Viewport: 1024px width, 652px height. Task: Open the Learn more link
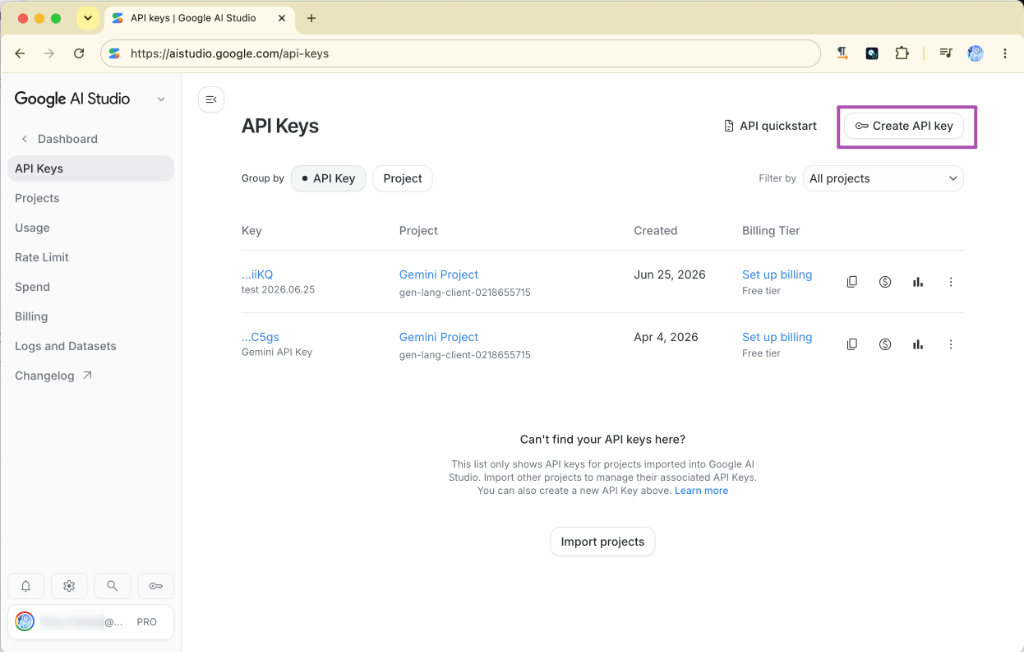(x=701, y=491)
